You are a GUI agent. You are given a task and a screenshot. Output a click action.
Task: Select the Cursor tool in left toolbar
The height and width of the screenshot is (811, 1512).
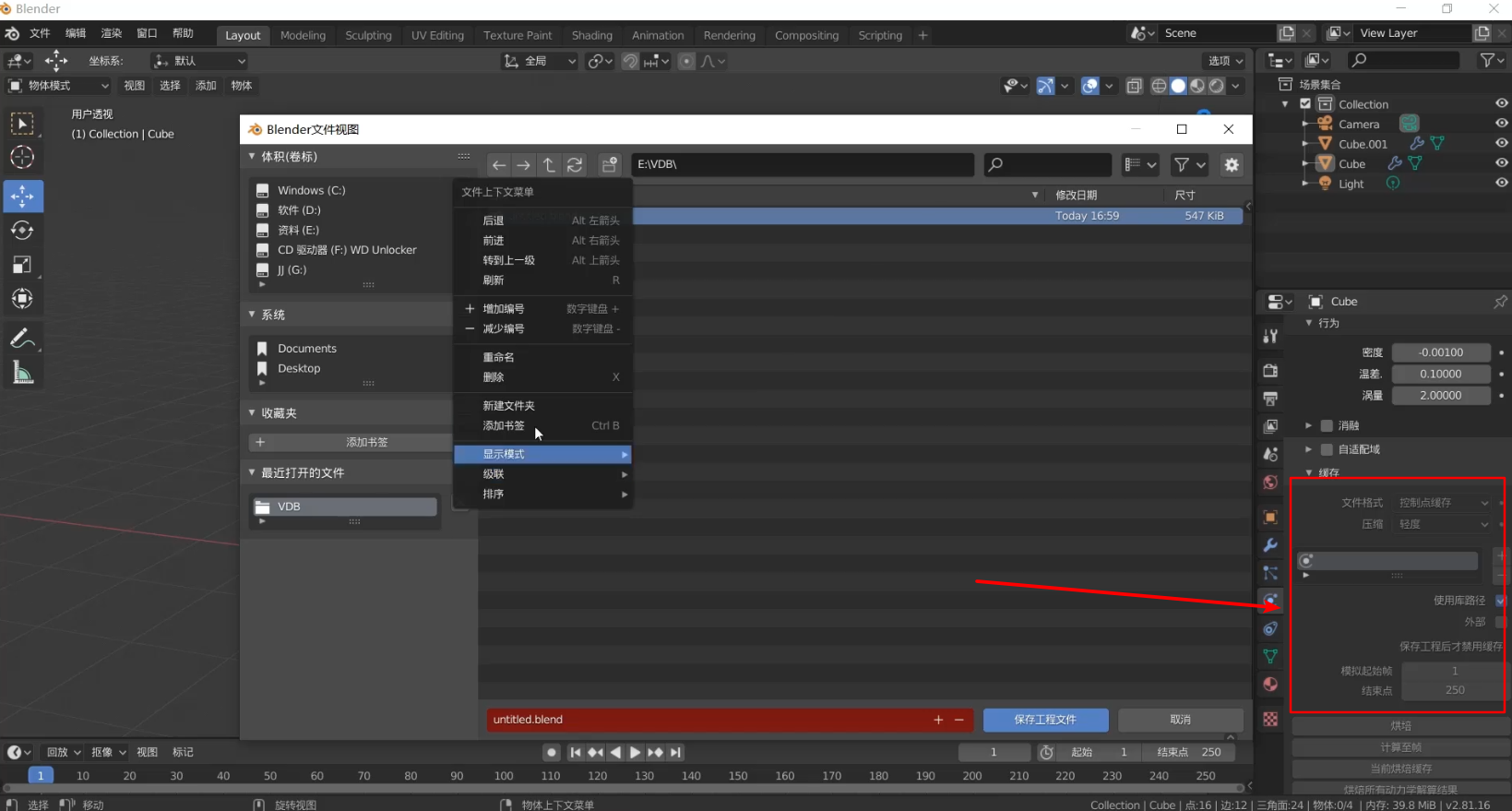(22, 158)
